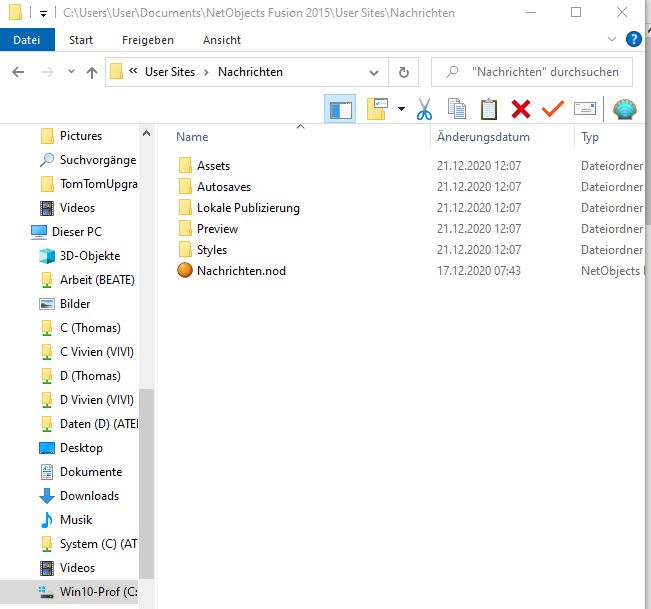Viewport: 651px width, 609px height.
Task: Toggle the navigation pane layout button
Action: pyautogui.click(x=340, y=109)
